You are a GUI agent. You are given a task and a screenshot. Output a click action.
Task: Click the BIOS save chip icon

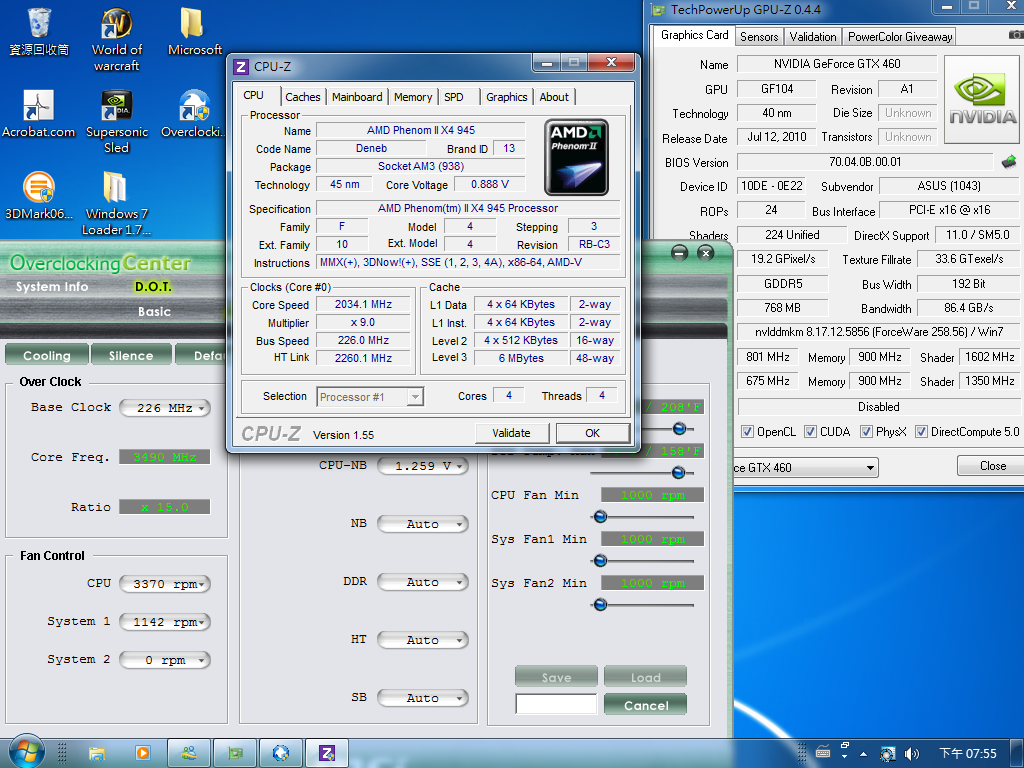(x=1009, y=162)
